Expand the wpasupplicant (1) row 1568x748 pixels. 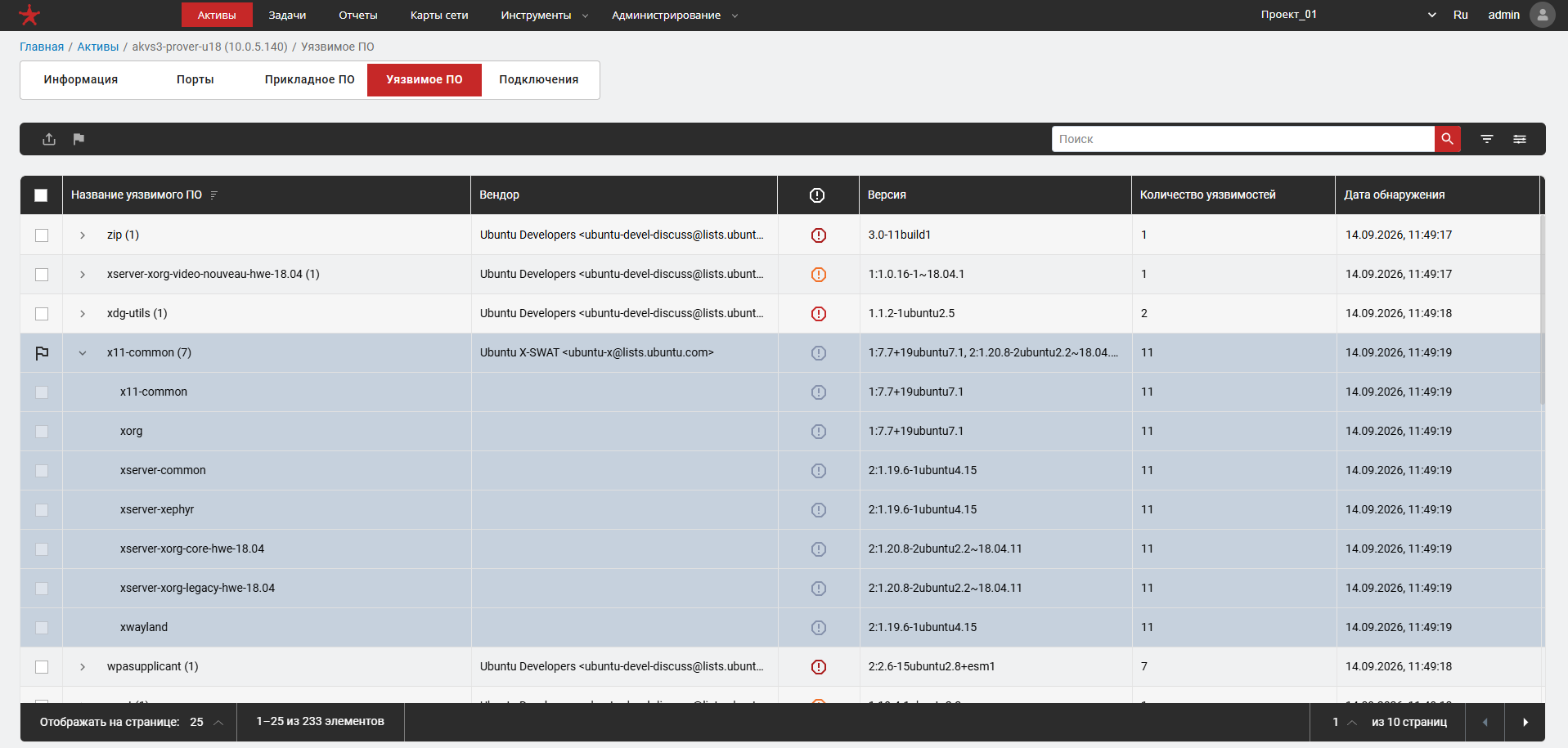[x=83, y=667]
